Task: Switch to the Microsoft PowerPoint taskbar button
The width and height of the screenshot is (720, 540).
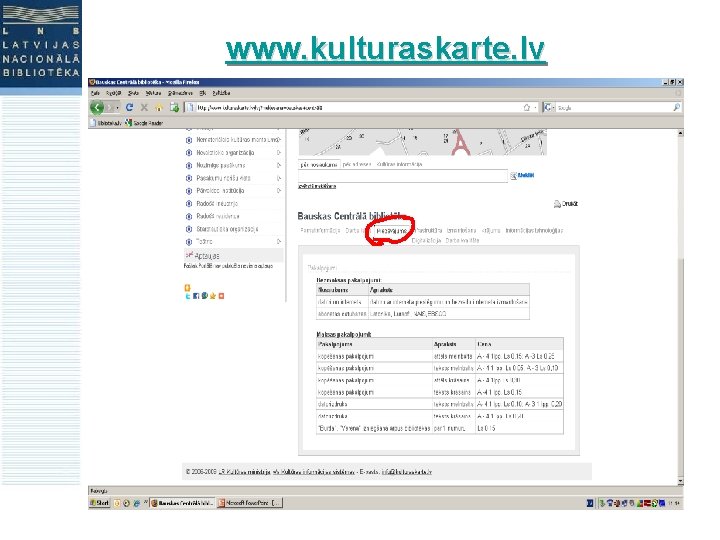Action: (x=249, y=503)
